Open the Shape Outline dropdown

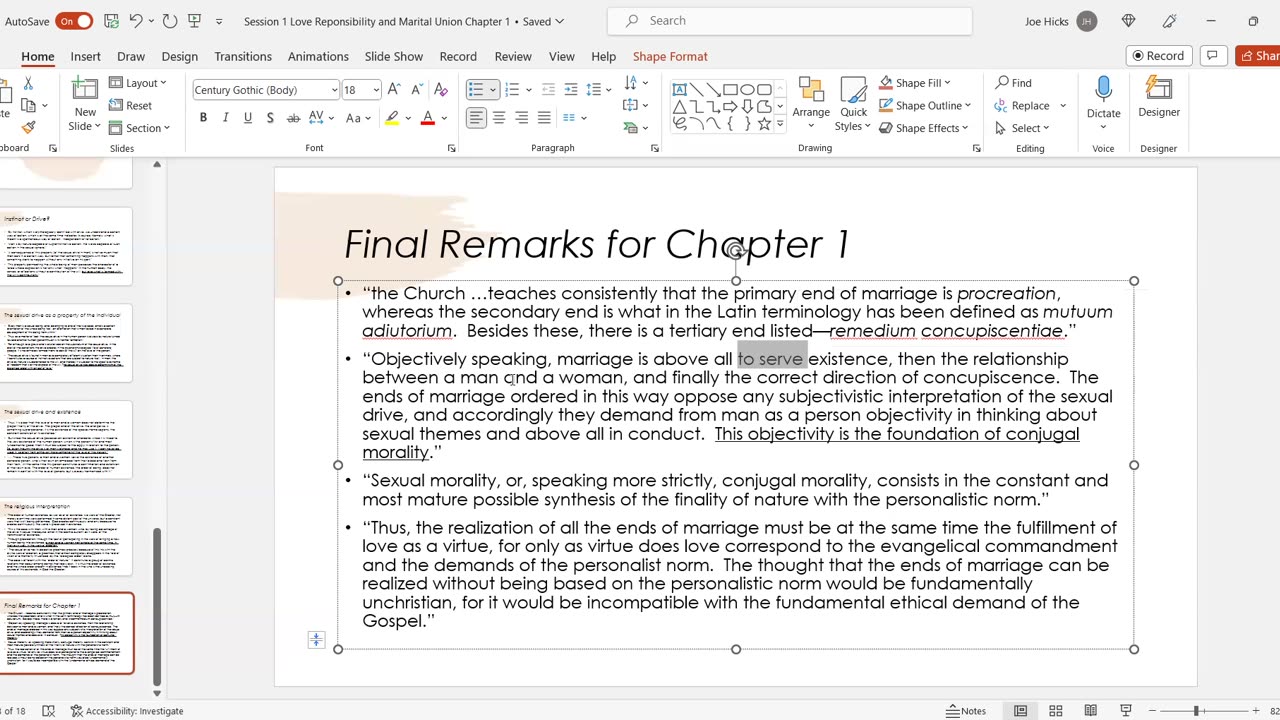(x=925, y=105)
